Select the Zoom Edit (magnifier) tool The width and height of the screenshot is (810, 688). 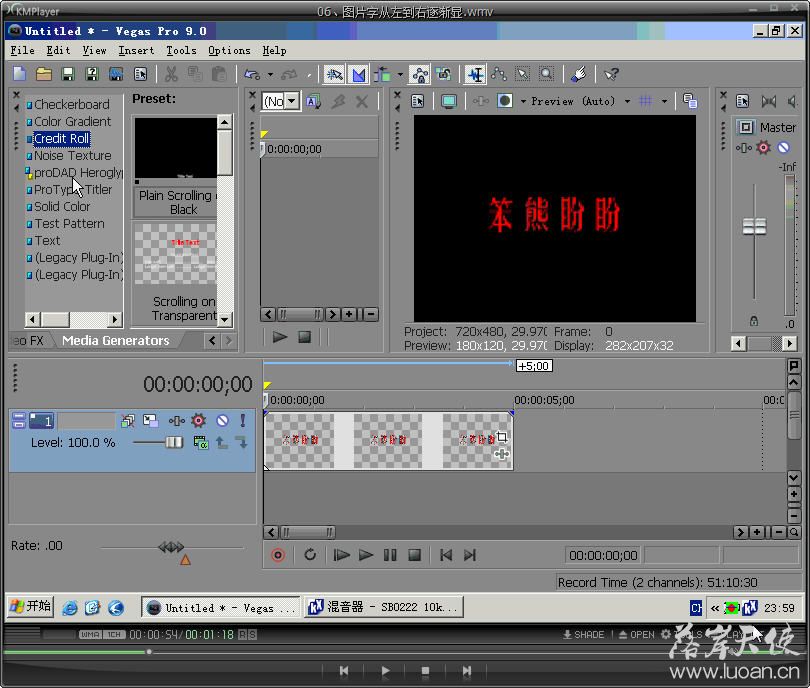(x=547, y=74)
